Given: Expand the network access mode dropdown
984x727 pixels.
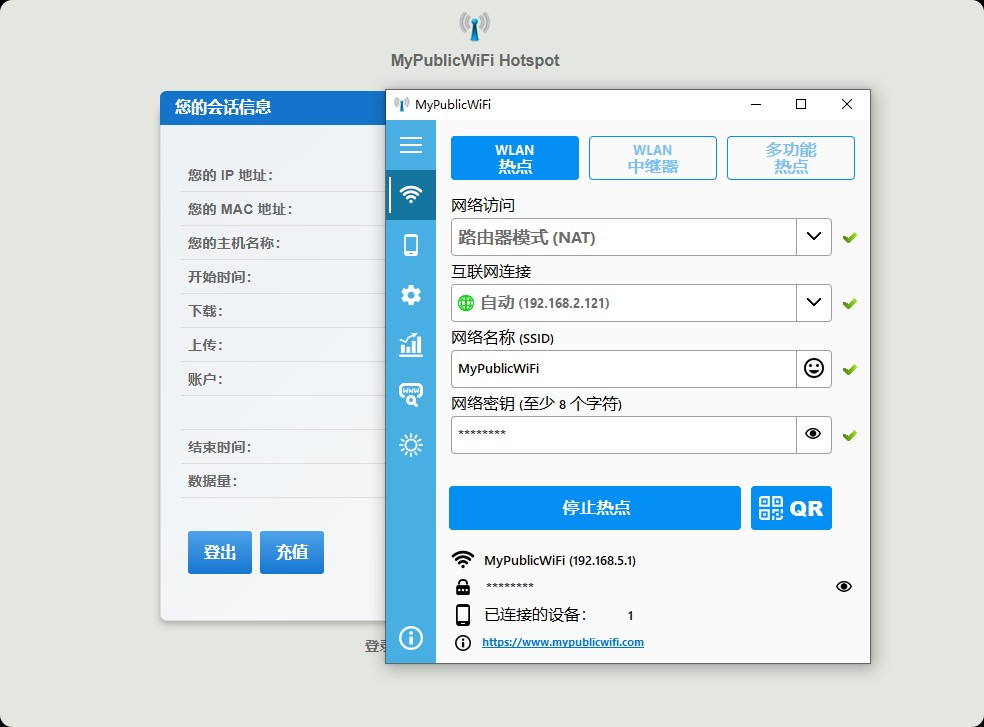Looking at the screenshot, I should click(813, 237).
